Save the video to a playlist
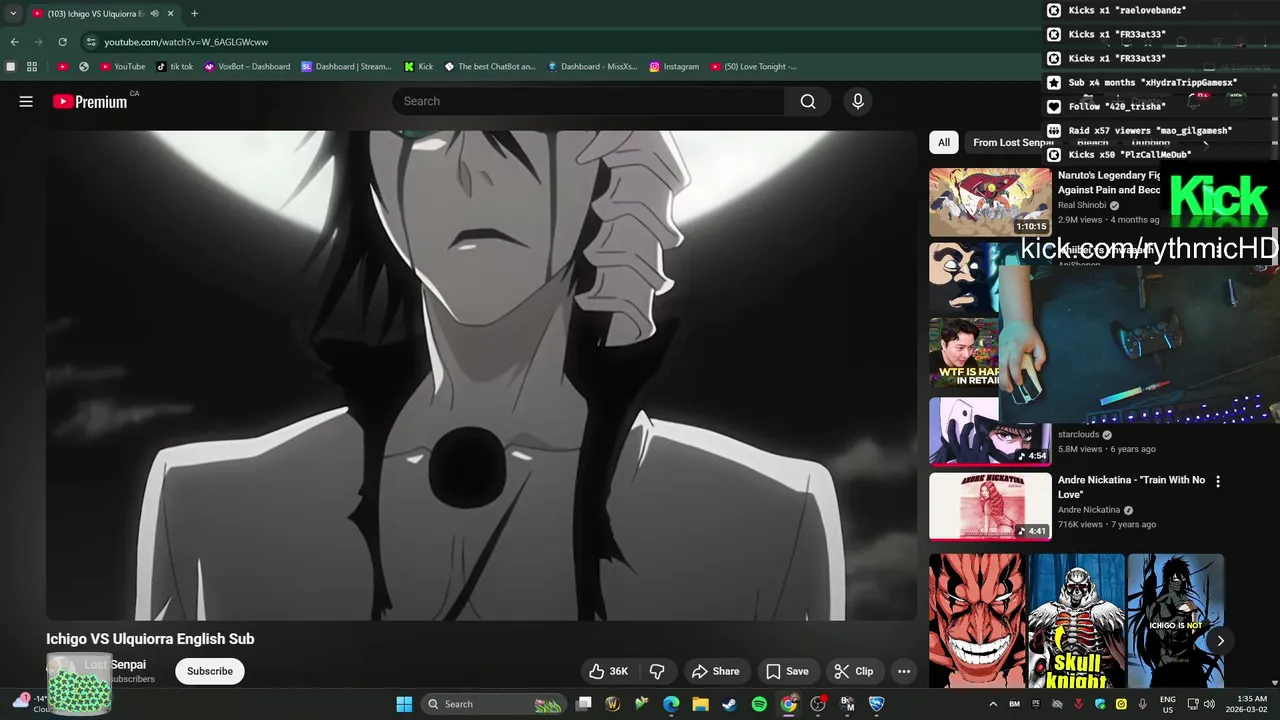The width and height of the screenshot is (1280, 720). (787, 671)
